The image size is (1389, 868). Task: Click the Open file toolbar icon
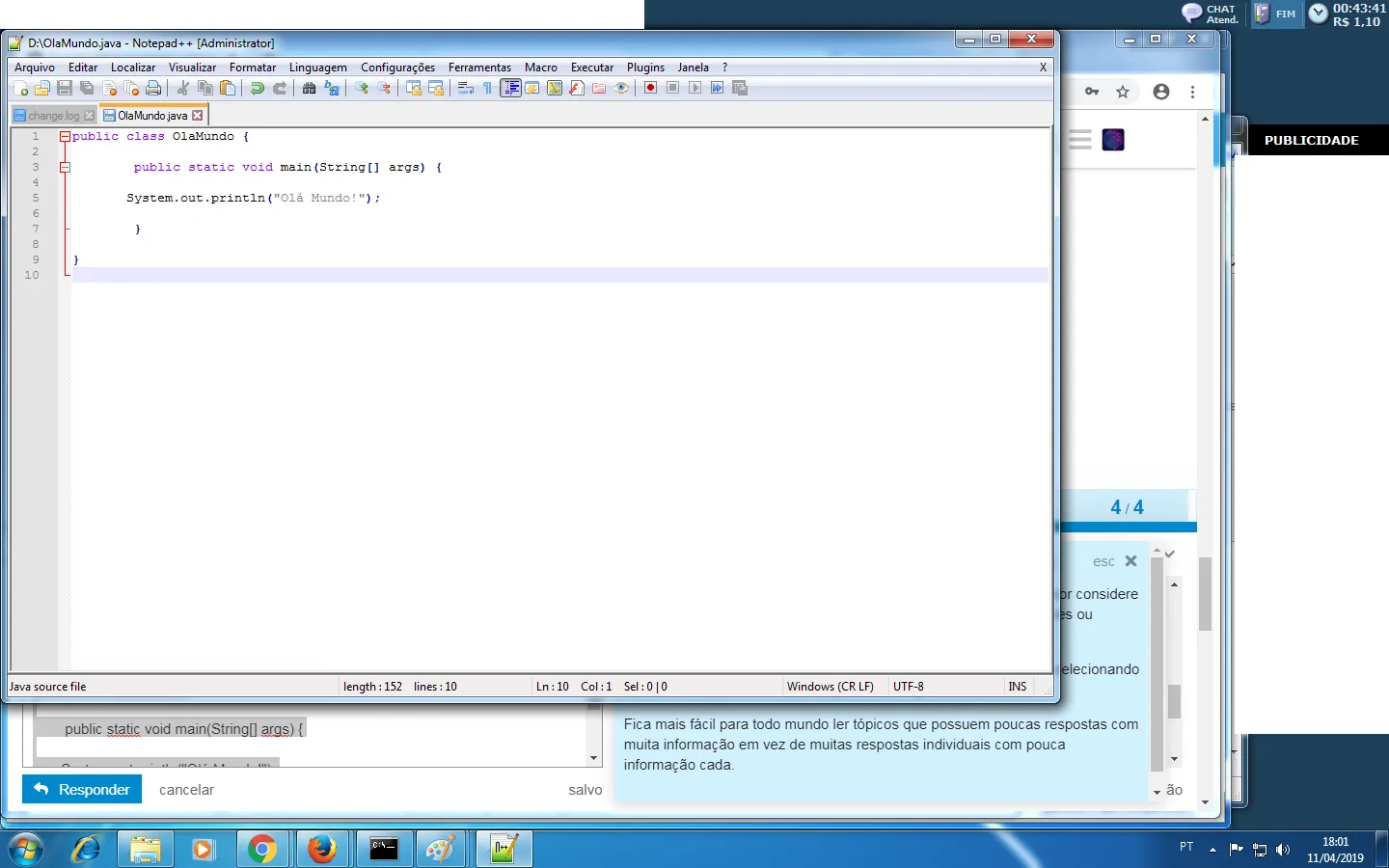pos(42,88)
